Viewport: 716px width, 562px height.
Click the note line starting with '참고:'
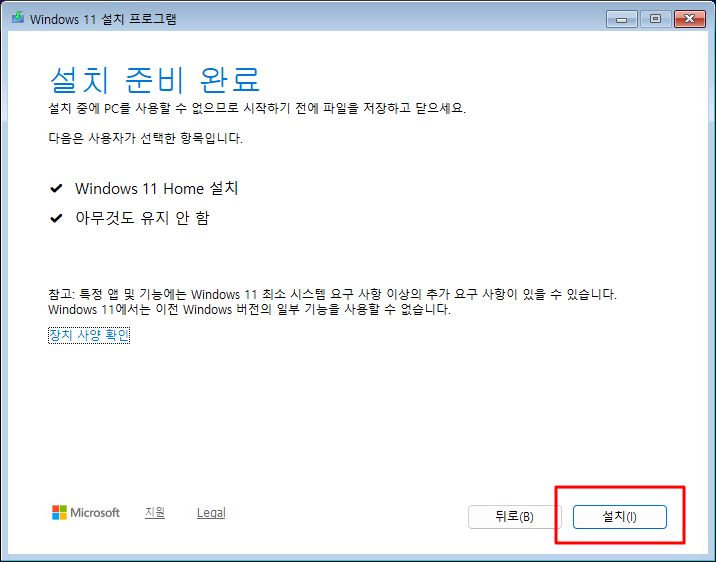(x=332, y=294)
